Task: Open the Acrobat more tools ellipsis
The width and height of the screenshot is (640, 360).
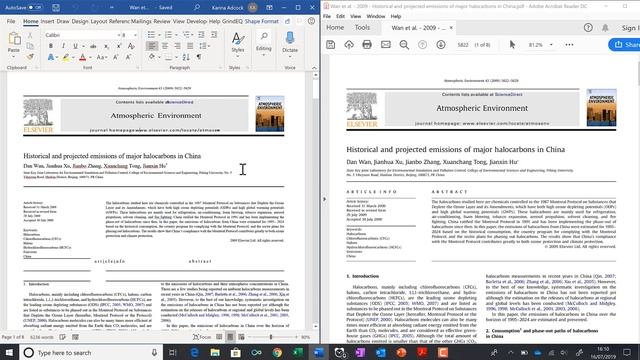Action: coord(569,44)
